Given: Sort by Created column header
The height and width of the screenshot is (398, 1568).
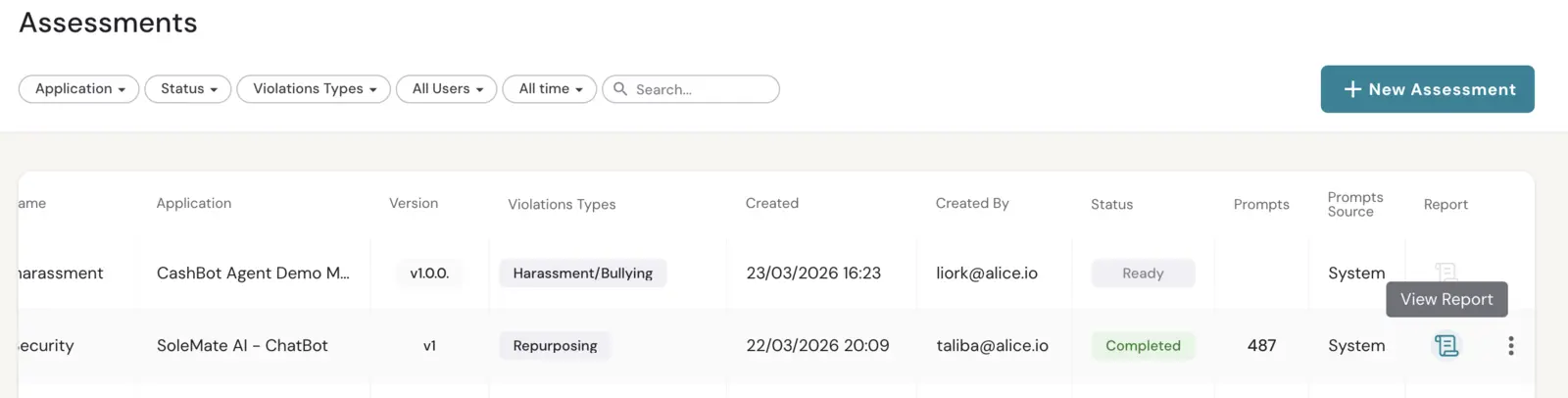Looking at the screenshot, I should [x=772, y=203].
